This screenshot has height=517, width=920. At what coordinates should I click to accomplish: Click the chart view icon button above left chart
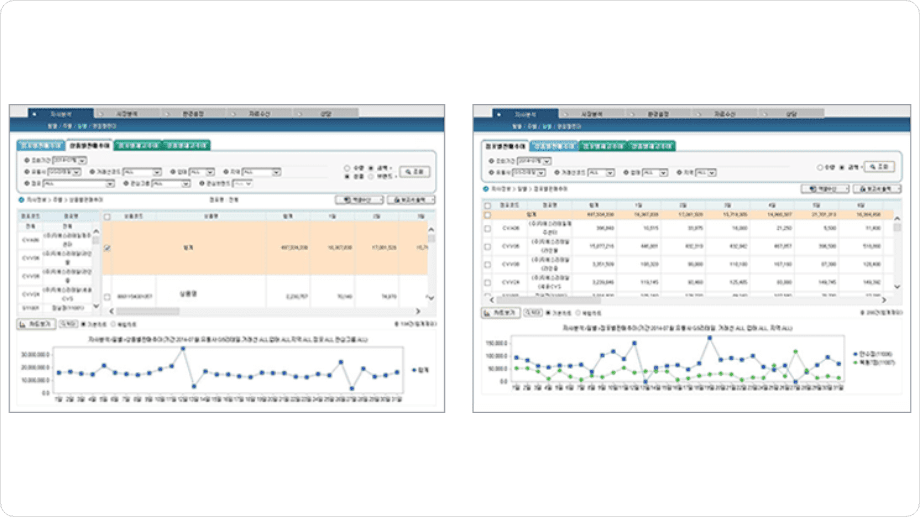pos(36,325)
